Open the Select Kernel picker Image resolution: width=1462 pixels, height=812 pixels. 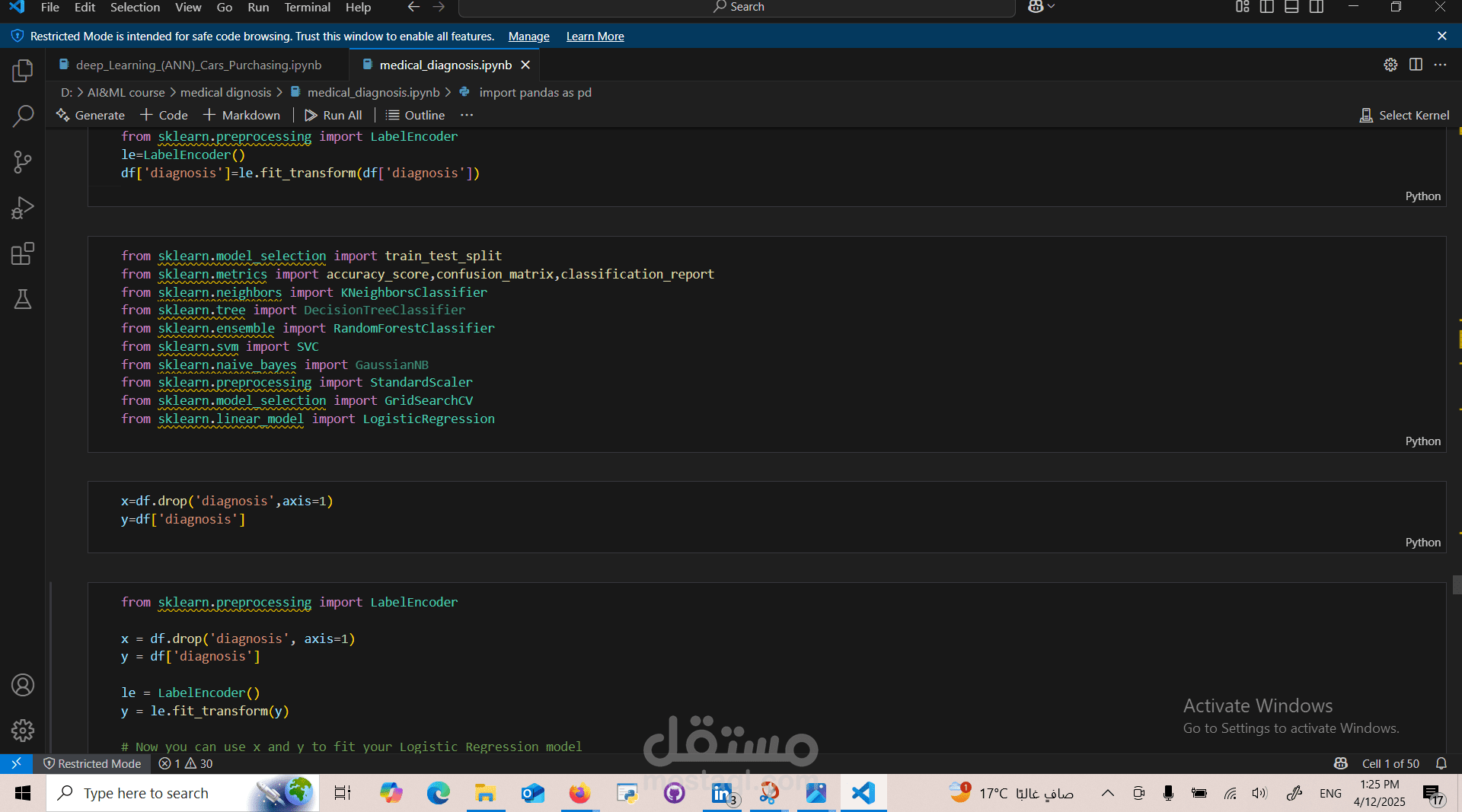[x=1405, y=115]
